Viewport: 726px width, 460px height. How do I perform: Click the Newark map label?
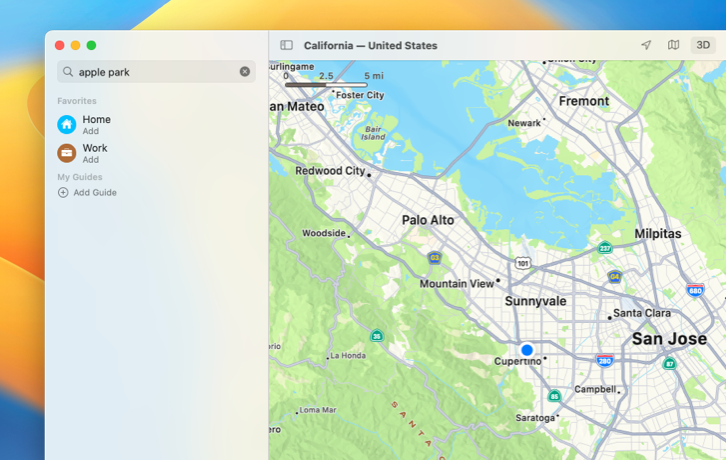coord(524,123)
